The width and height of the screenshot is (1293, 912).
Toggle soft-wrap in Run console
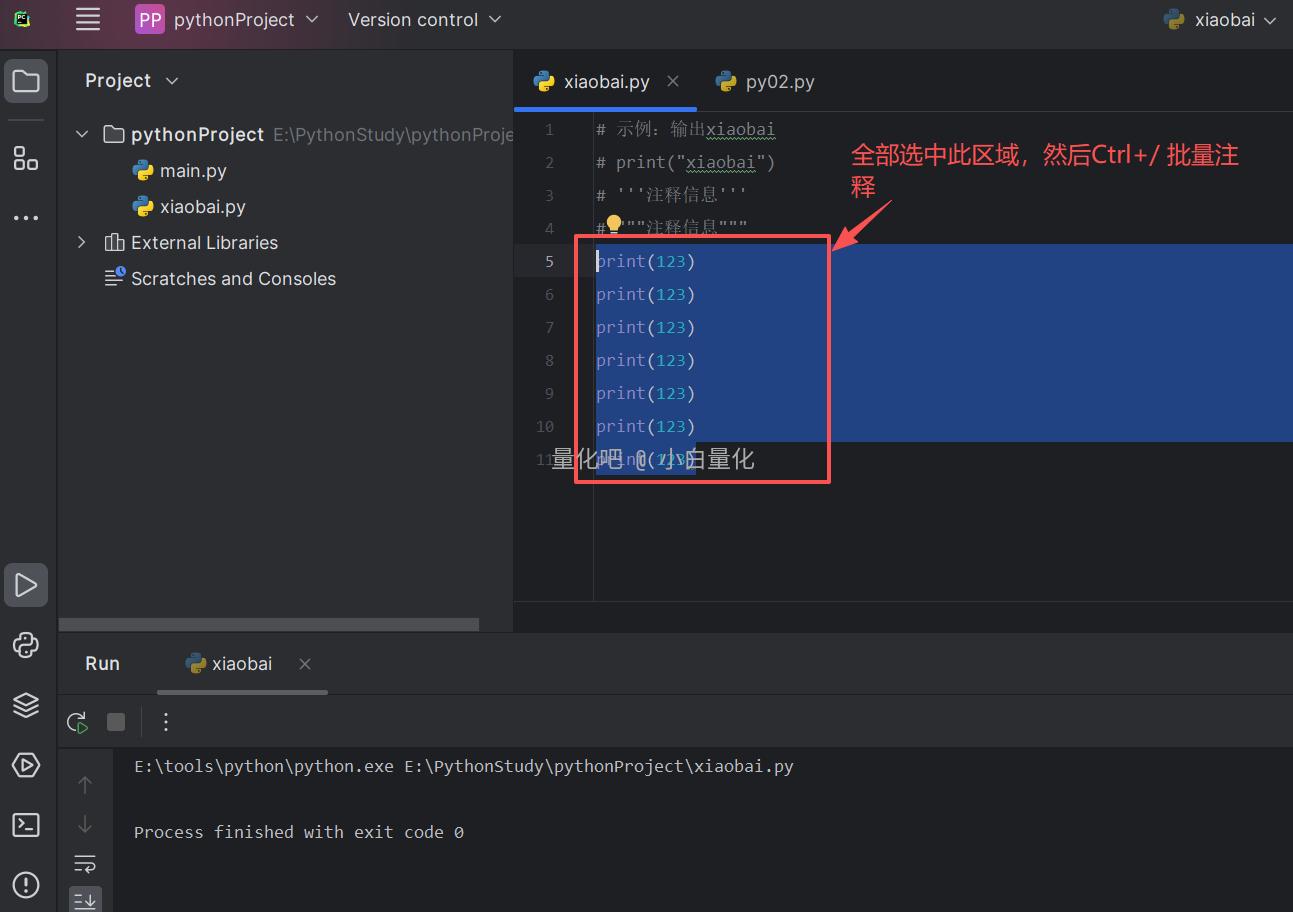[85, 863]
